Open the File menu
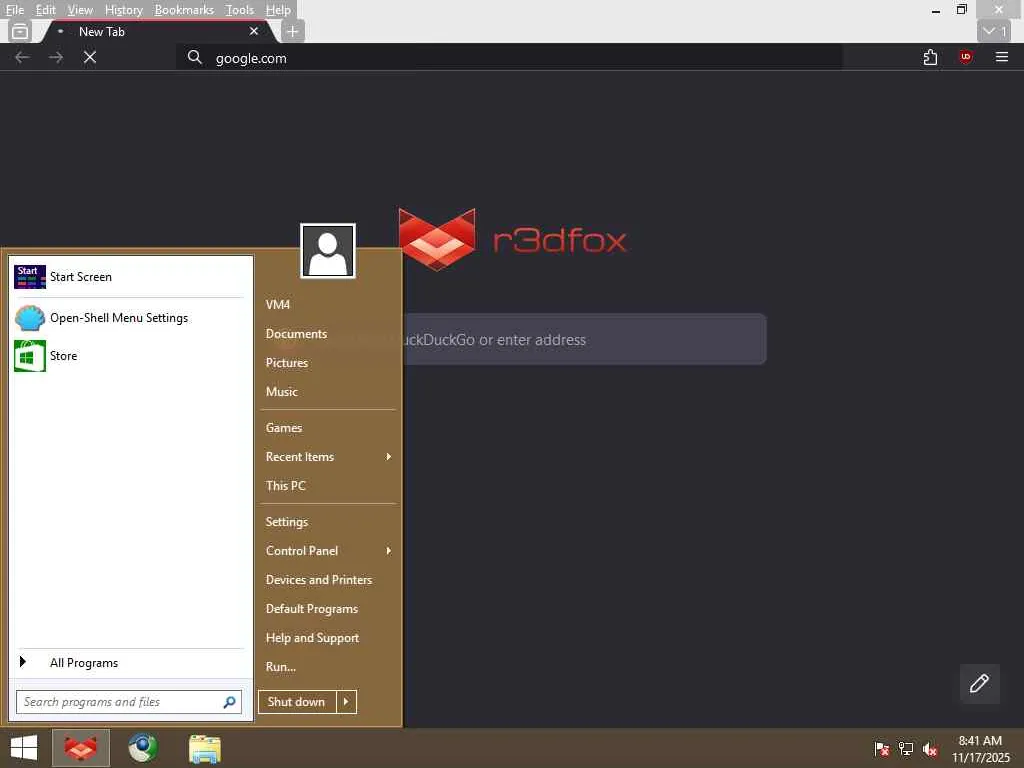The image size is (1024, 768). click(14, 10)
